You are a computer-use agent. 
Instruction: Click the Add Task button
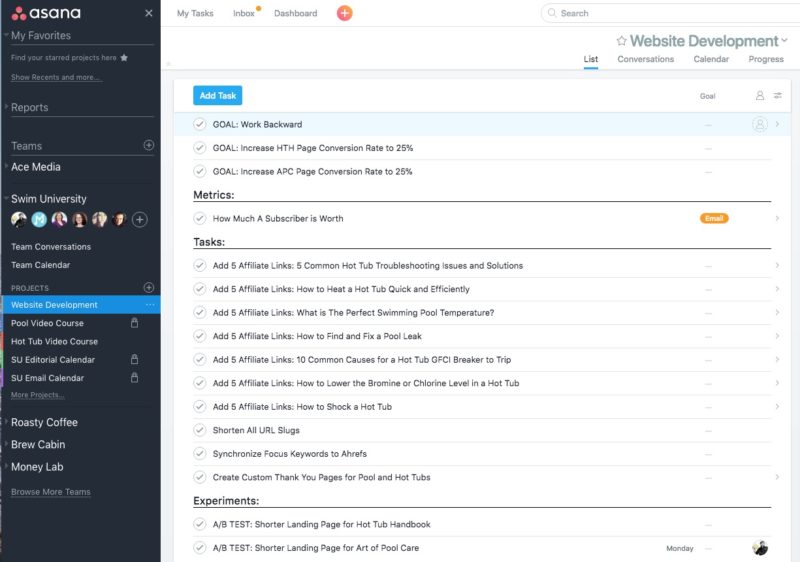[218, 95]
